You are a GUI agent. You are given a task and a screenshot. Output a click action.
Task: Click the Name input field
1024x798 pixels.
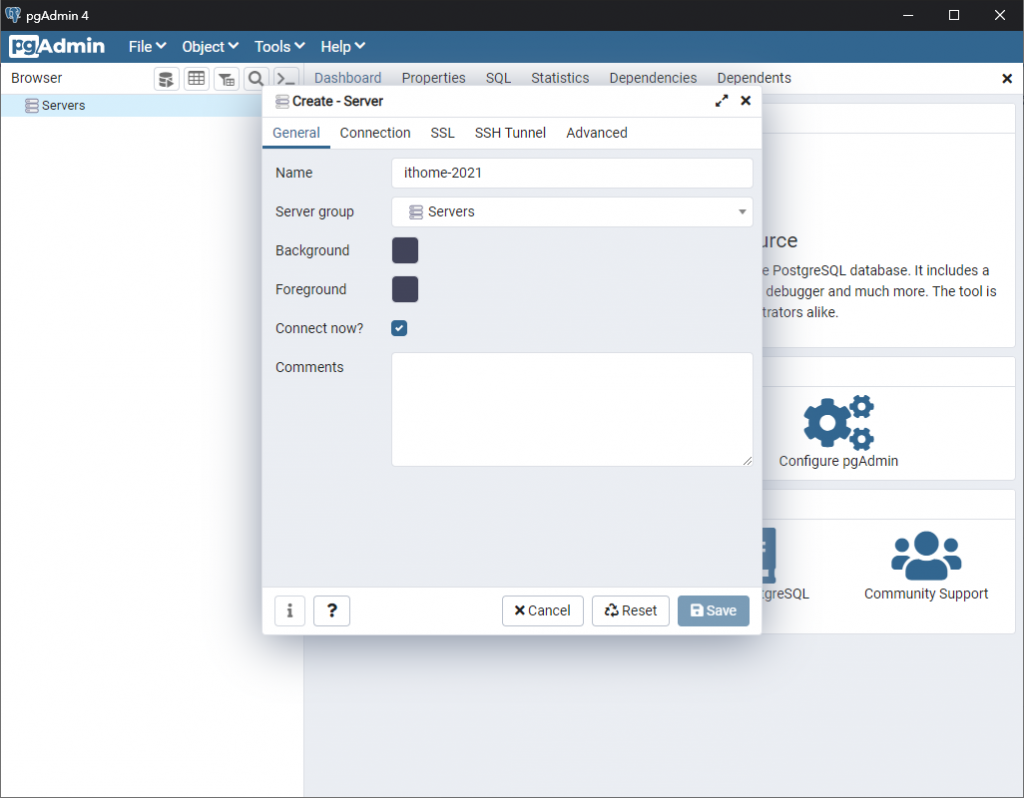pyautogui.click(x=572, y=173)
